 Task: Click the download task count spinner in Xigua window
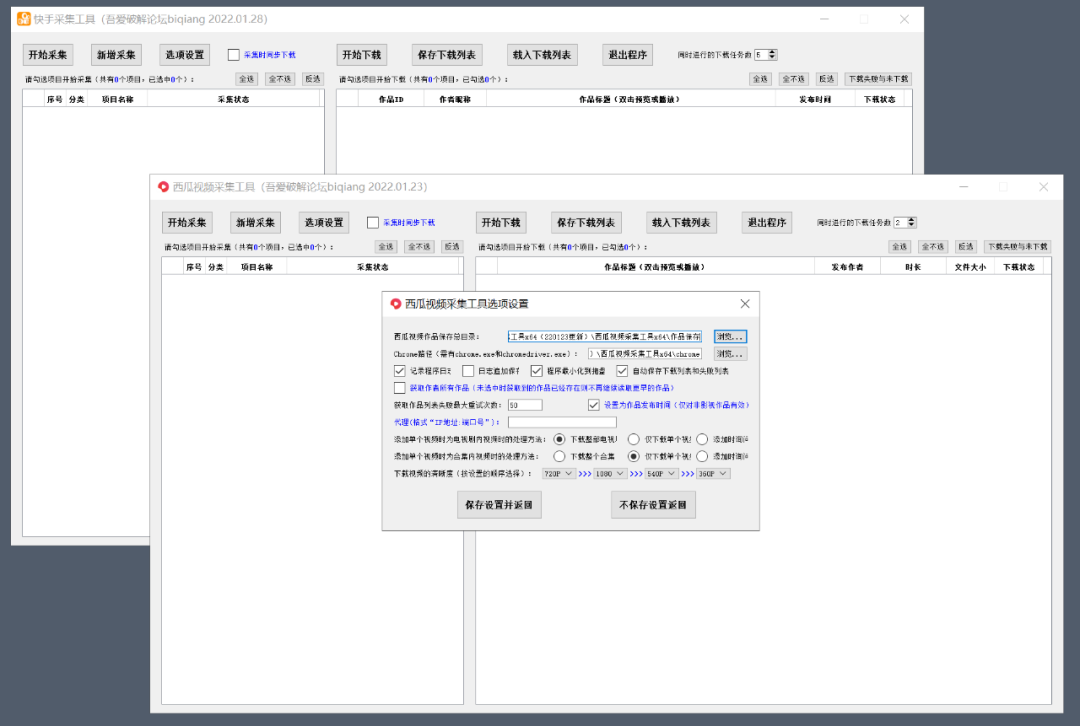905,222
